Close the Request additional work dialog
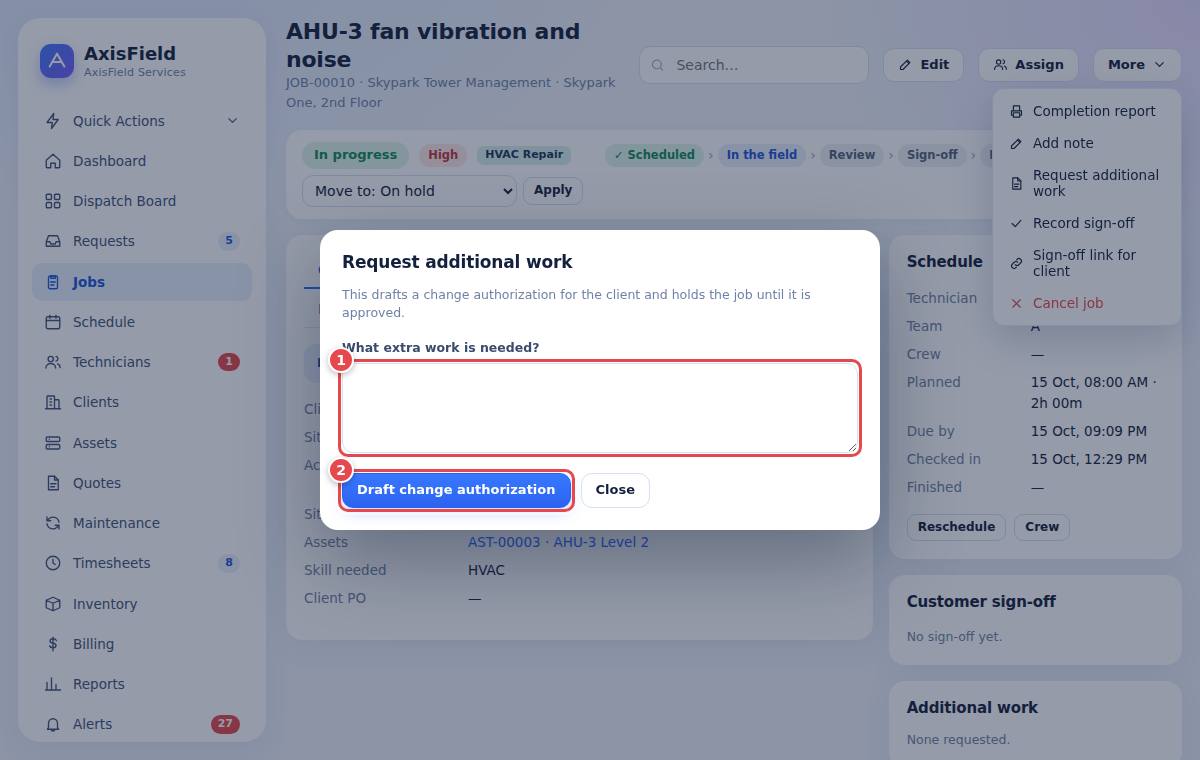 point(615,490)
